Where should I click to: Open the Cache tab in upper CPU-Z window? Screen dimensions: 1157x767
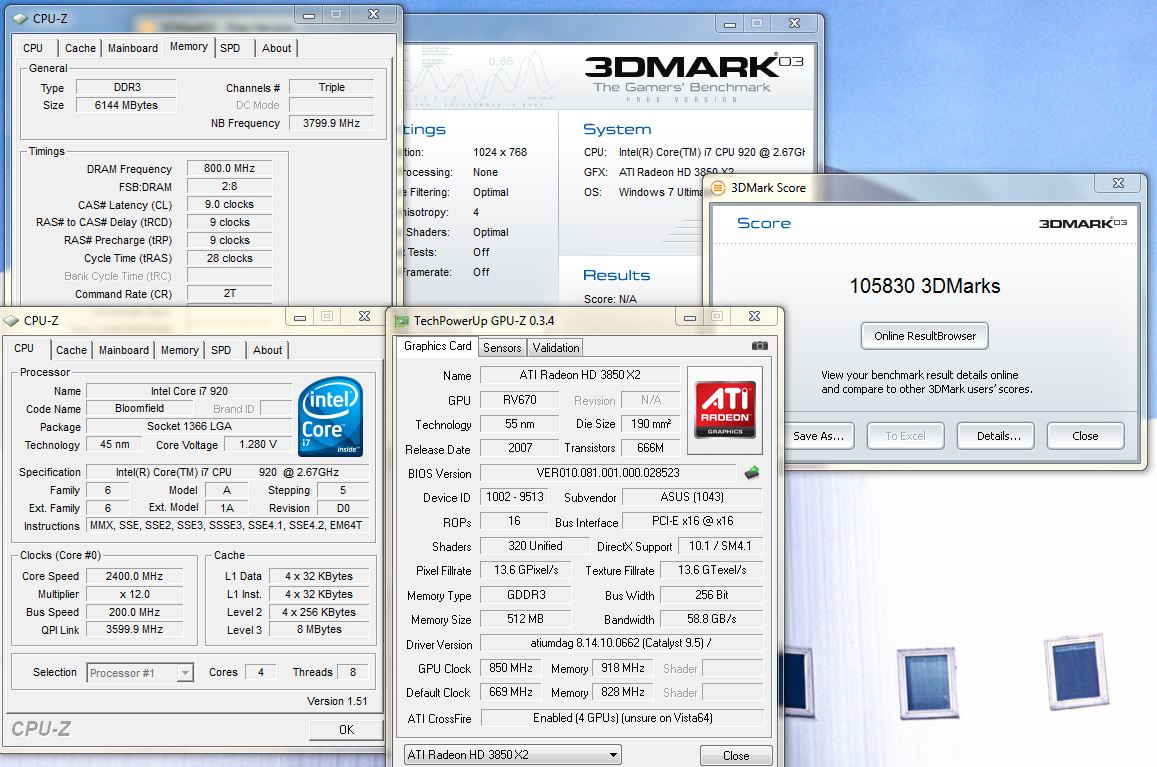[x=80, y=48]
